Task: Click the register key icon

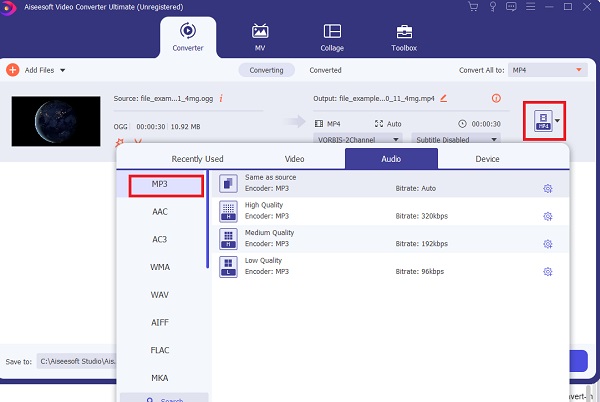Action: pos(493,7)
